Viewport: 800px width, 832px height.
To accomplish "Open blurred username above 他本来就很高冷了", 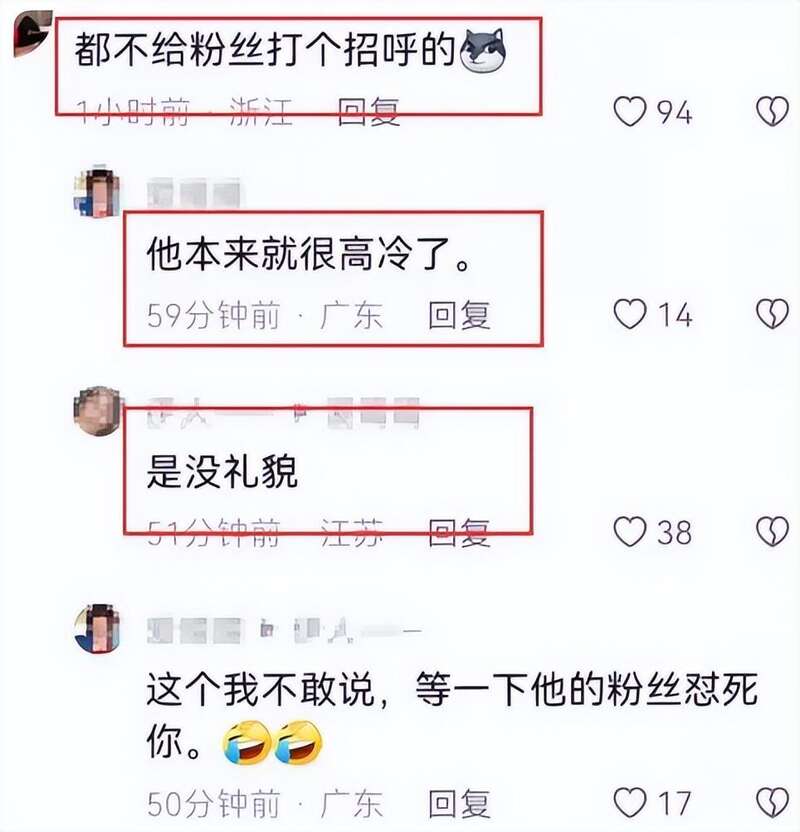I will (x=194, y=193).
